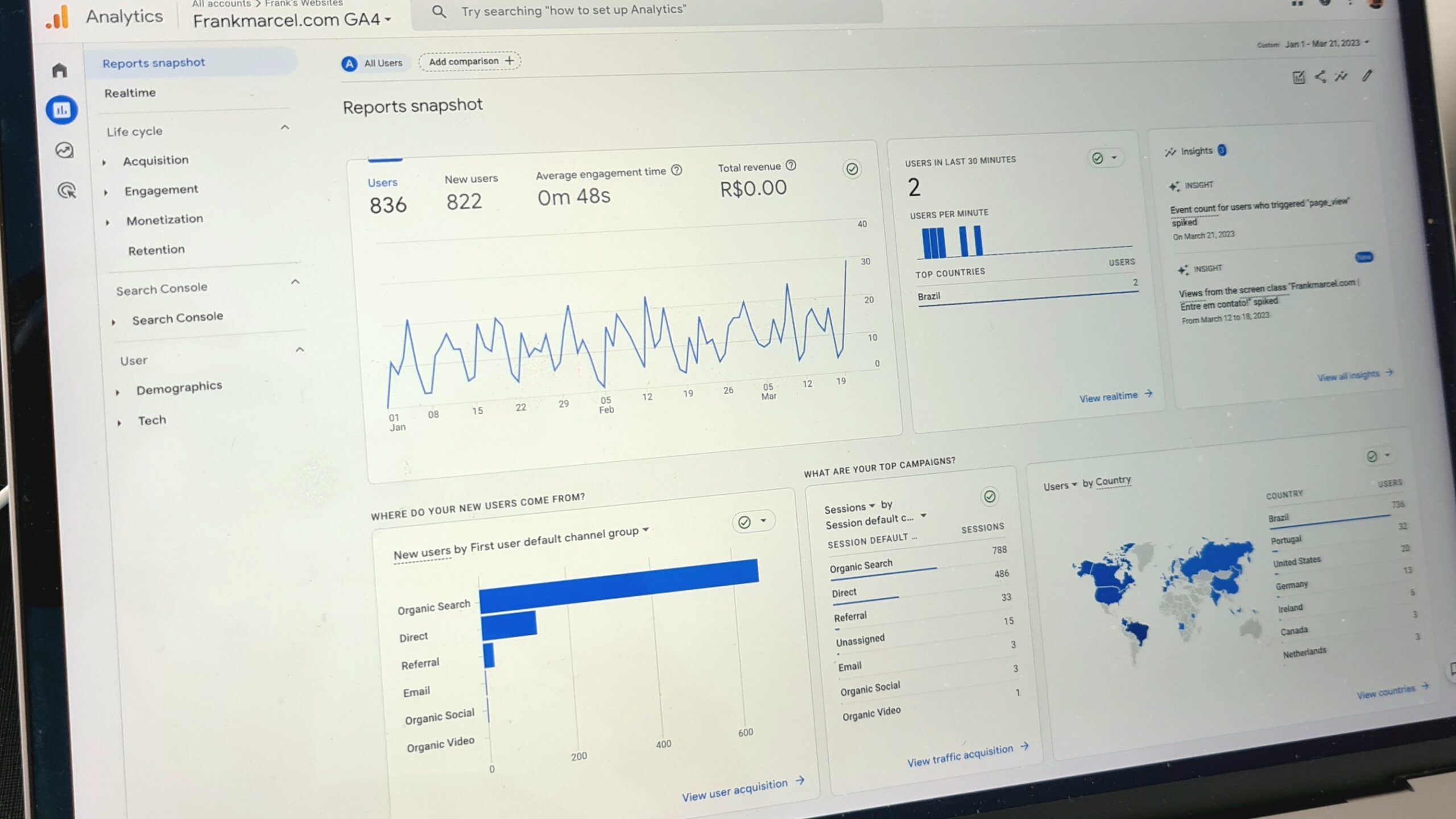
Task: Select the Reports icon in sidebar
Action: (61, 110)
